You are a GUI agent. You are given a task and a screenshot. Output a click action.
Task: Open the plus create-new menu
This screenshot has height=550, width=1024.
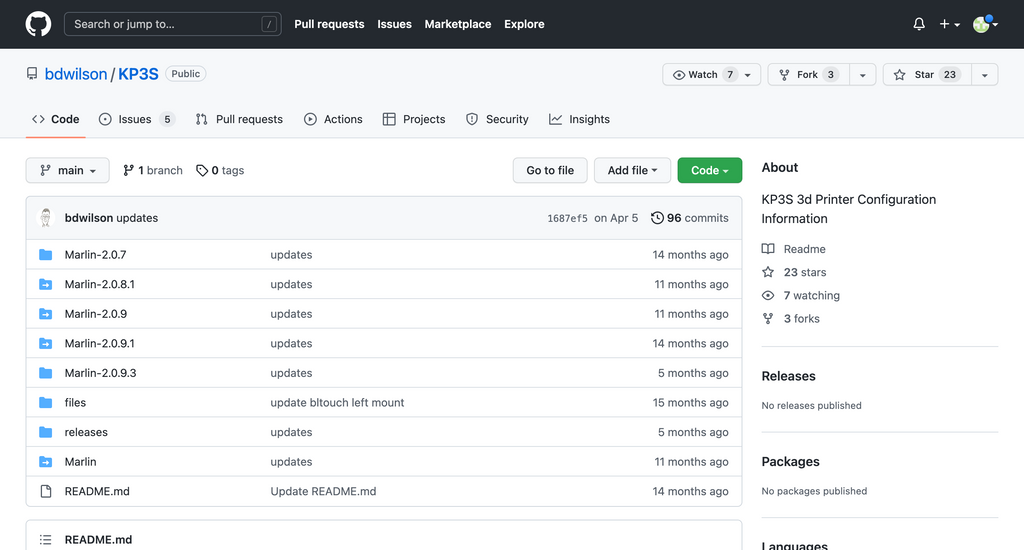click(x=949, y=24)
